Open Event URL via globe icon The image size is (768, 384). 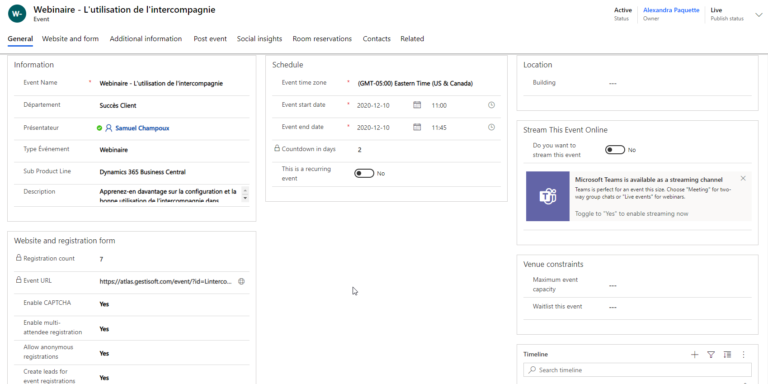pyautogui.click(x=241, y=282)
